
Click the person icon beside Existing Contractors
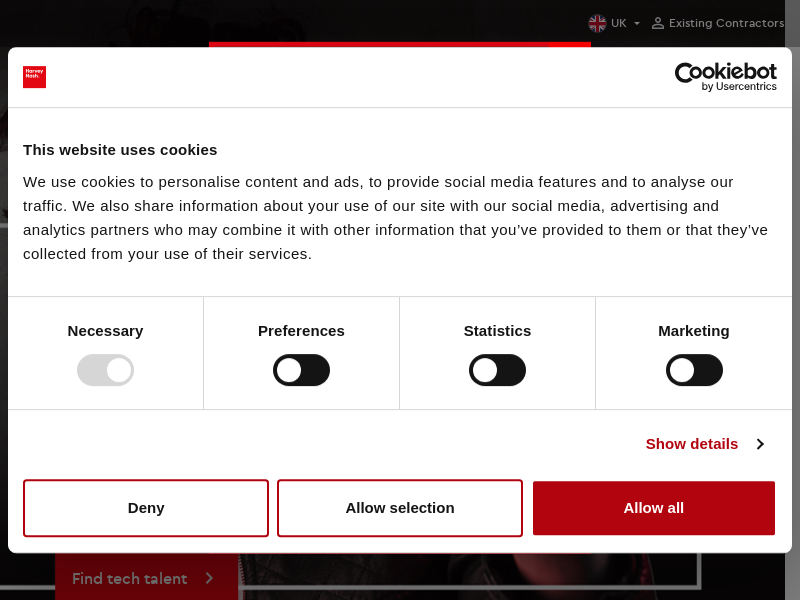point(658,23)
